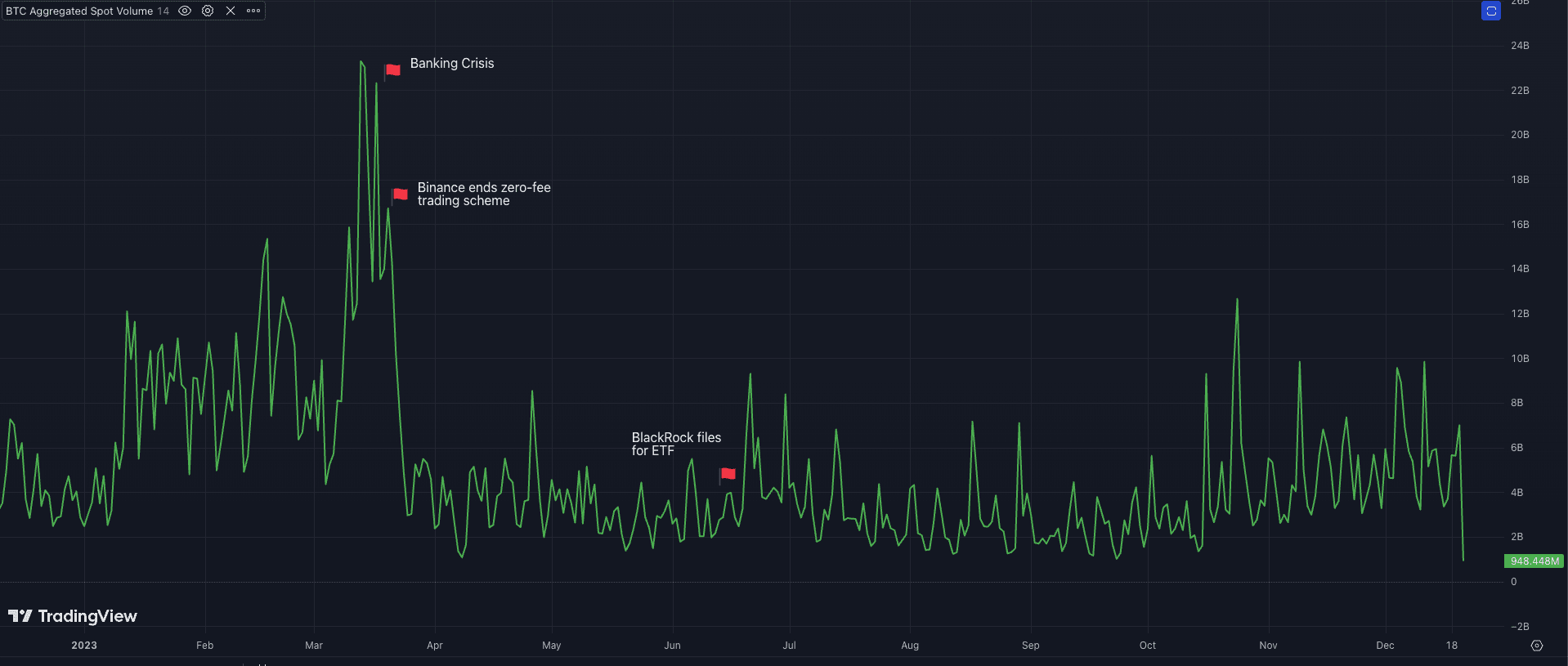Click the blue maximize pane button
This screenshot has height=666, width=1568.
1490,11
